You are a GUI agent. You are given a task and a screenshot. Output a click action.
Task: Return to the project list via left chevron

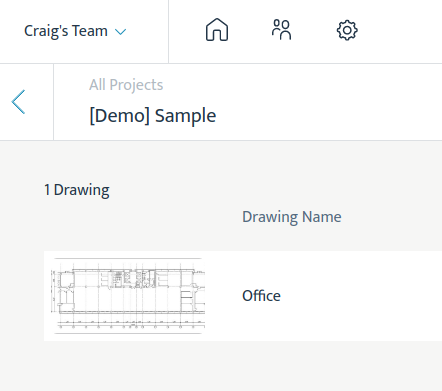pyautogui.click(x=18, y=102)
